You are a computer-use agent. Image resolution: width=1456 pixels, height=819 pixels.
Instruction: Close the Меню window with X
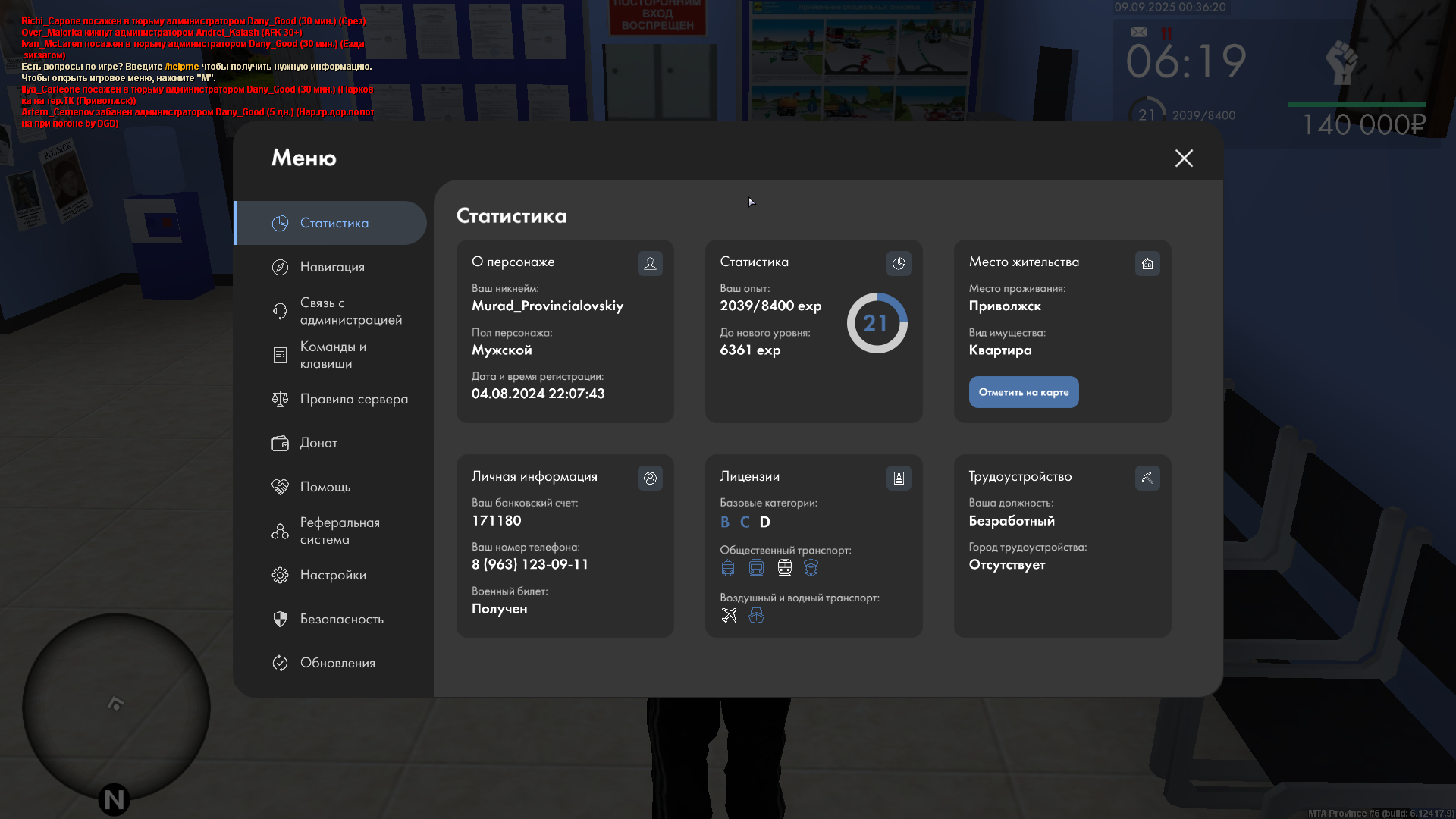[x=1184, y=158]
